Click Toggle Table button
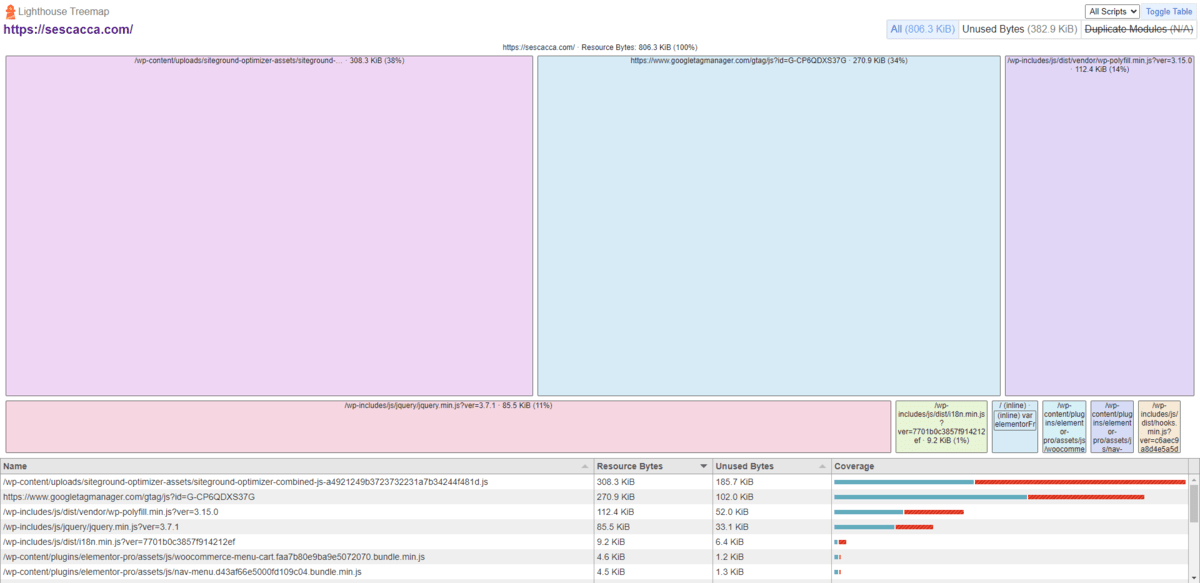1200x583 pixels. 1169,12
